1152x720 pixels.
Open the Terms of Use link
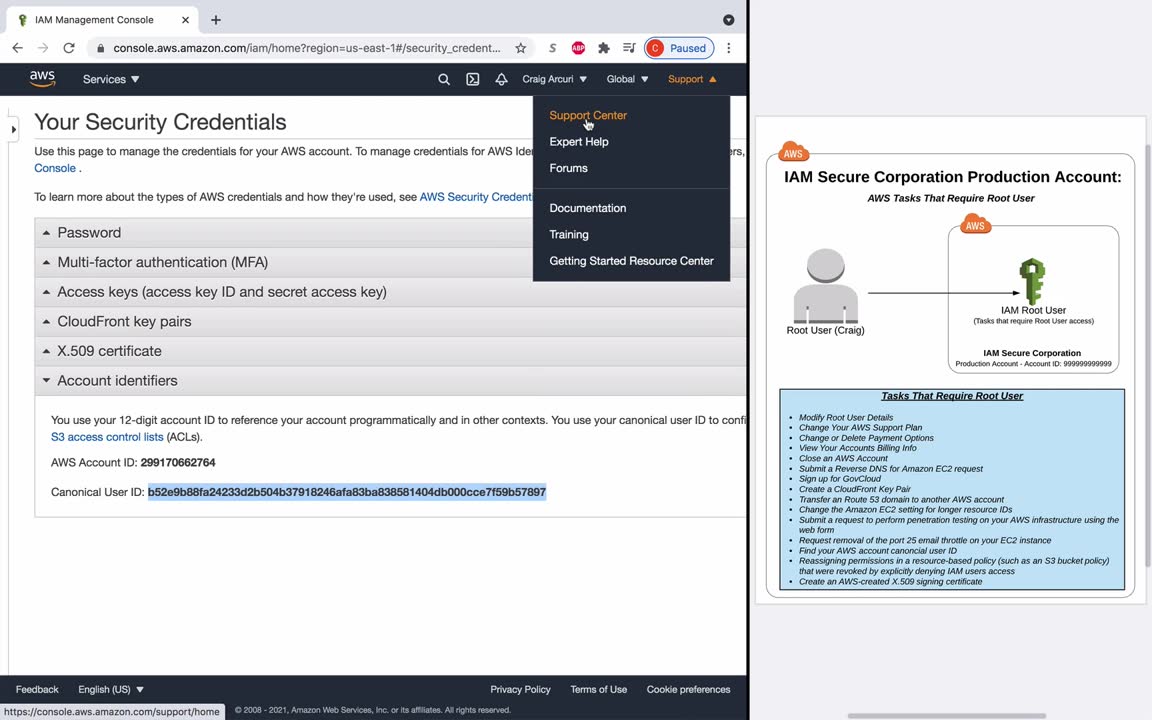point(599,689)
